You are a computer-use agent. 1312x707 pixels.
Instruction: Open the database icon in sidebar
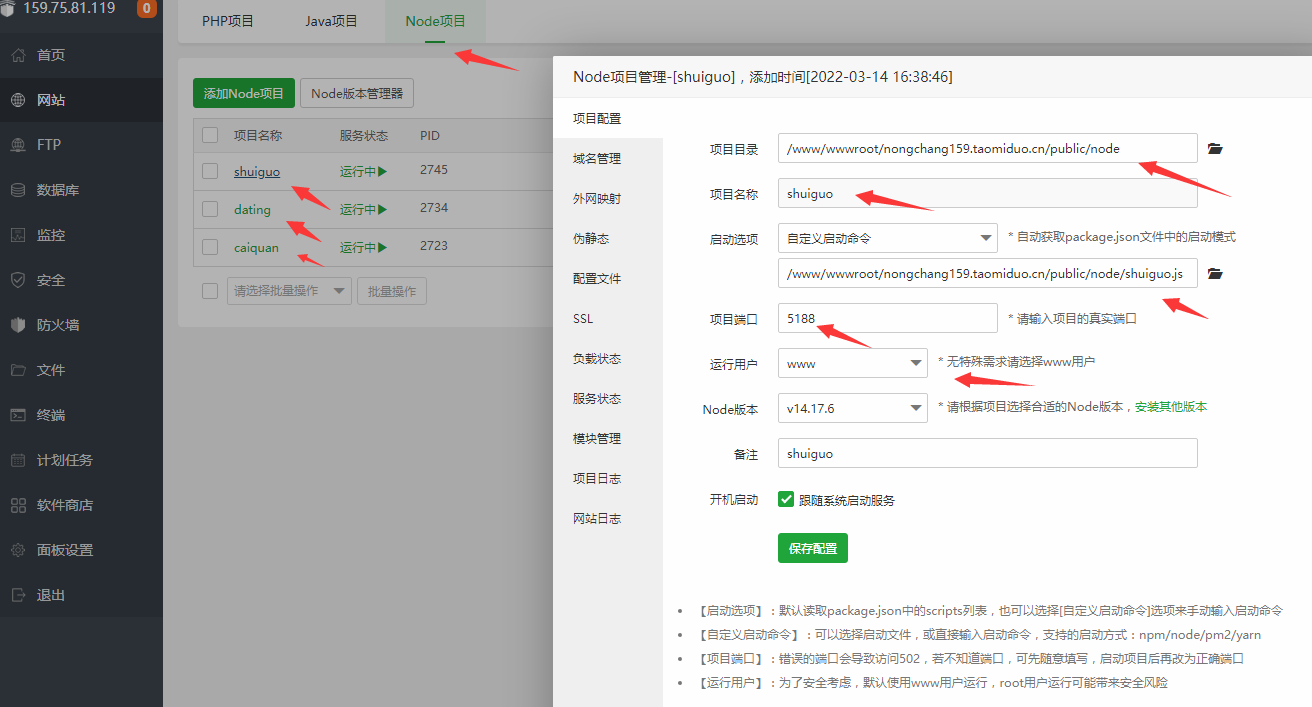coord(18,190)
